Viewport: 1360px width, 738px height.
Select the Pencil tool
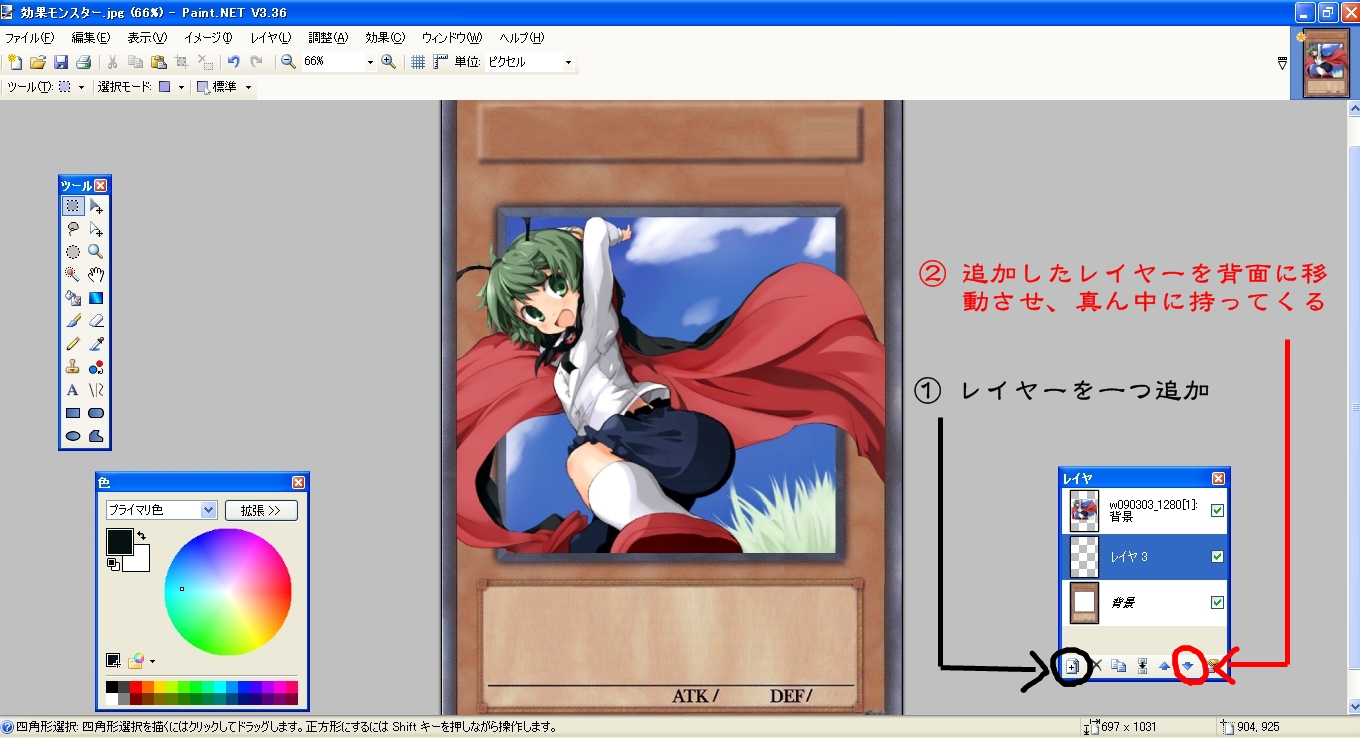click(x=73, y=344)
